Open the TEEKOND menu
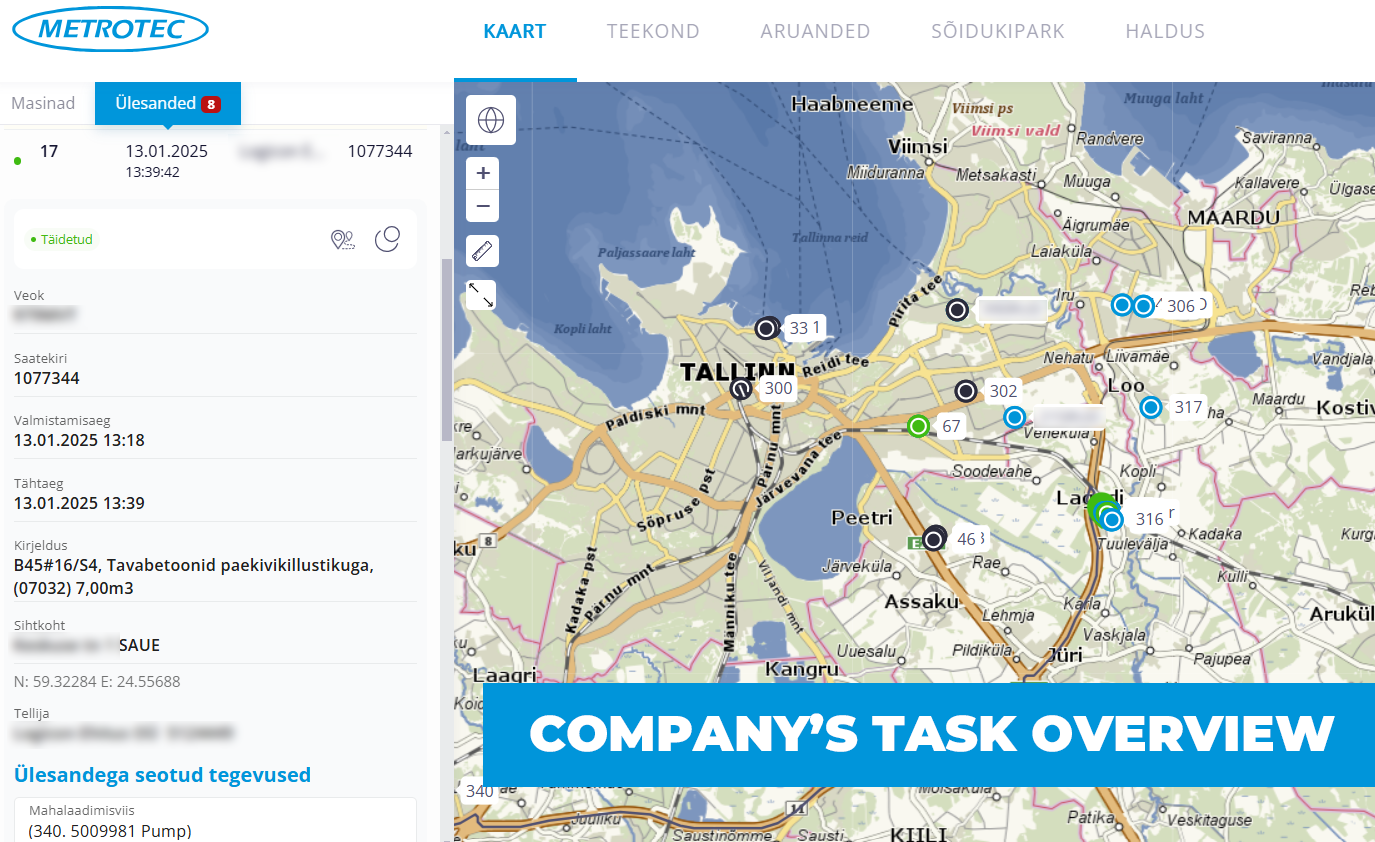The height and width of the screenshot is (842, 1375). coord(653,31)
